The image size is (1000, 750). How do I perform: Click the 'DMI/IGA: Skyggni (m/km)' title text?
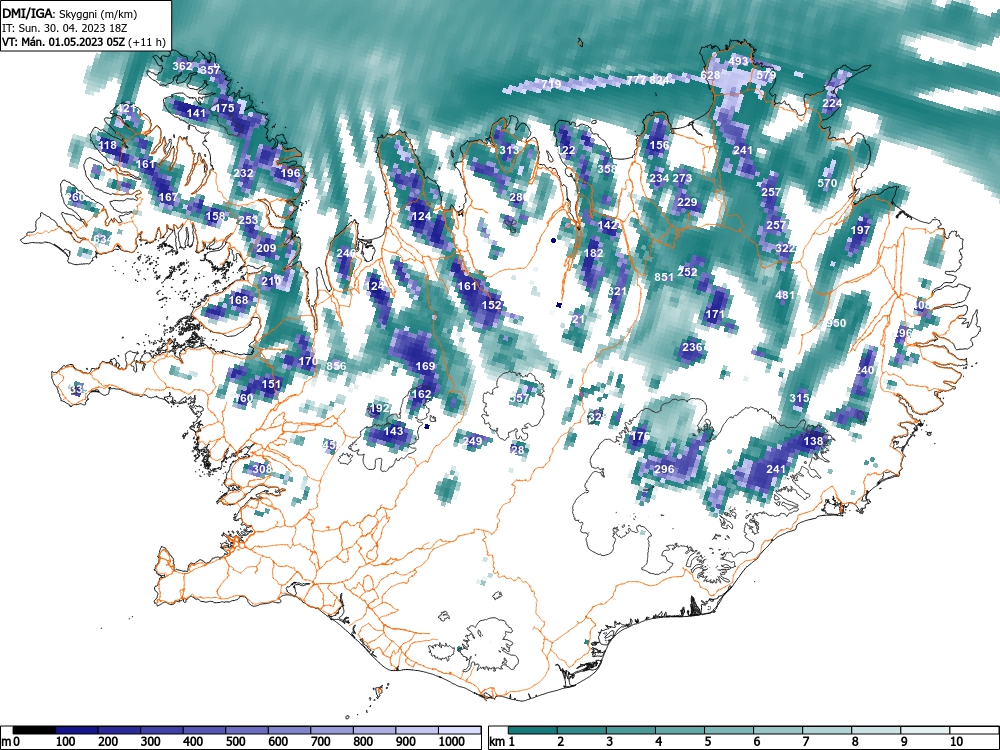pos(70,14)
